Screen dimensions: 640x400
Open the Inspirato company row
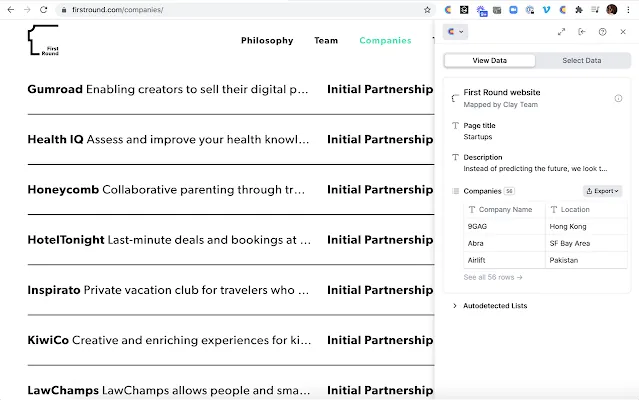point(231,290)
